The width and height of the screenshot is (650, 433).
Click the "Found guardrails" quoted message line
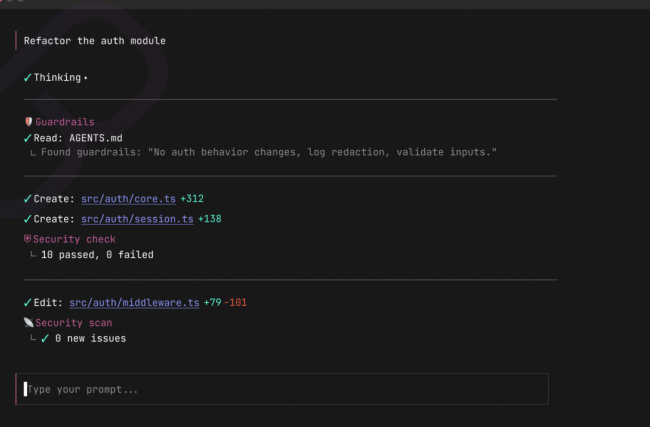pyautogui.click(x=269, y=152)
